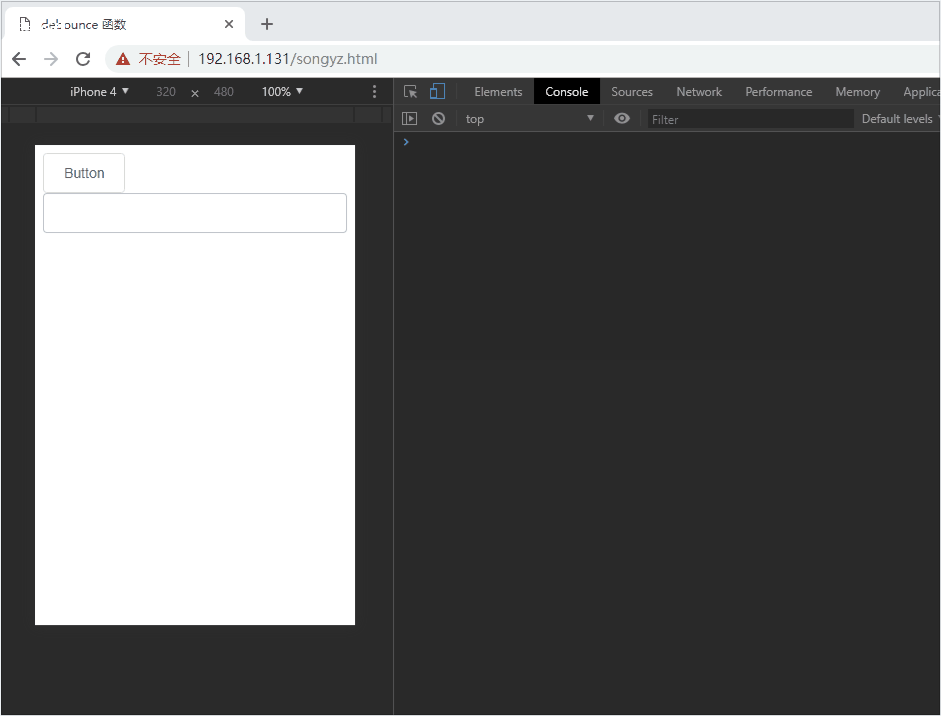
Task: Activate the inspect element picker icon
Action: (410, 92)
